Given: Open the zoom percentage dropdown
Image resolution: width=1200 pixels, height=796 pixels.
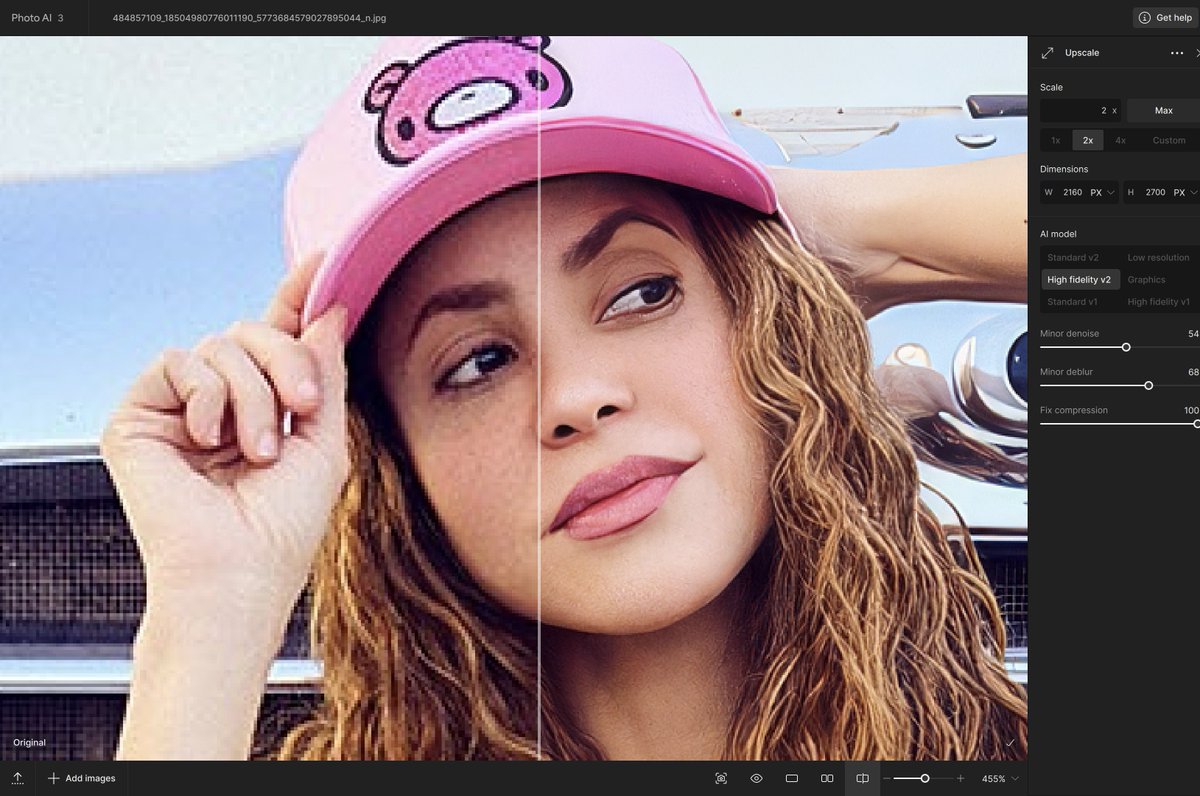Looking at the screenshot, I should coord(1000,778).
